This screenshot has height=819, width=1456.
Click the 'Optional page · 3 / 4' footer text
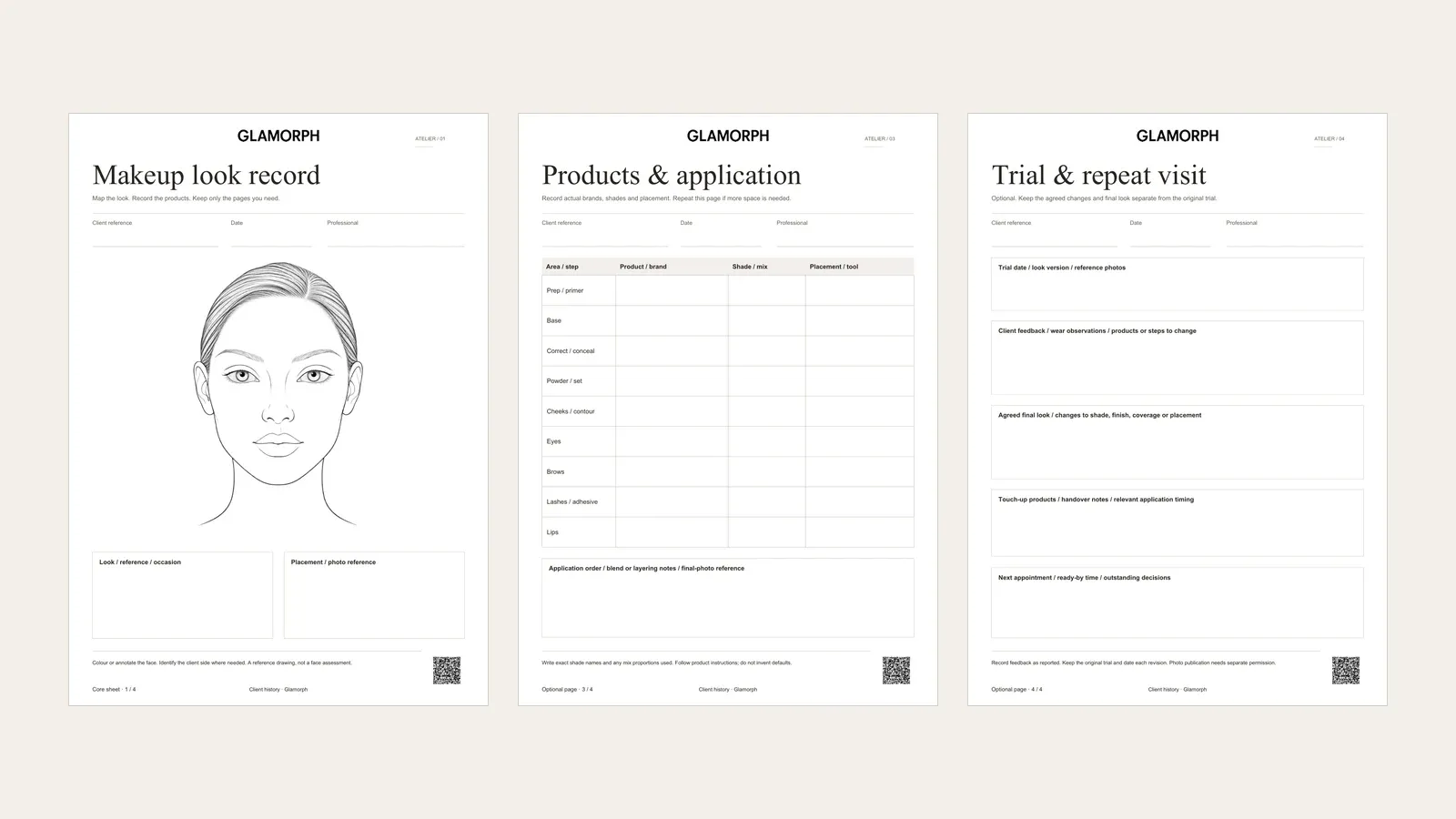(567, 690)
